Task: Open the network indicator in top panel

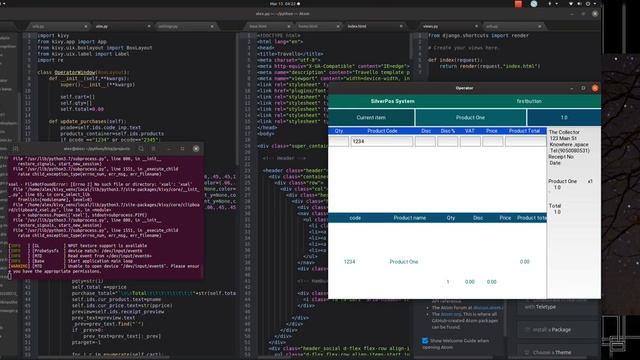Action: coord(570,4)
